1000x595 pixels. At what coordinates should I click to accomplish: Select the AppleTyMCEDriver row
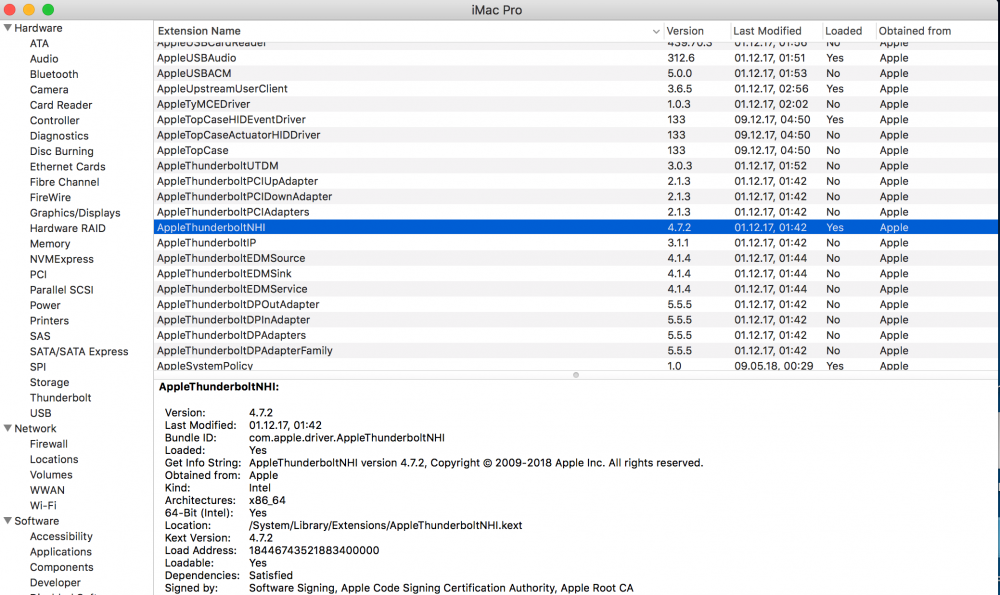pyautogui.click(x=576, y=104)
